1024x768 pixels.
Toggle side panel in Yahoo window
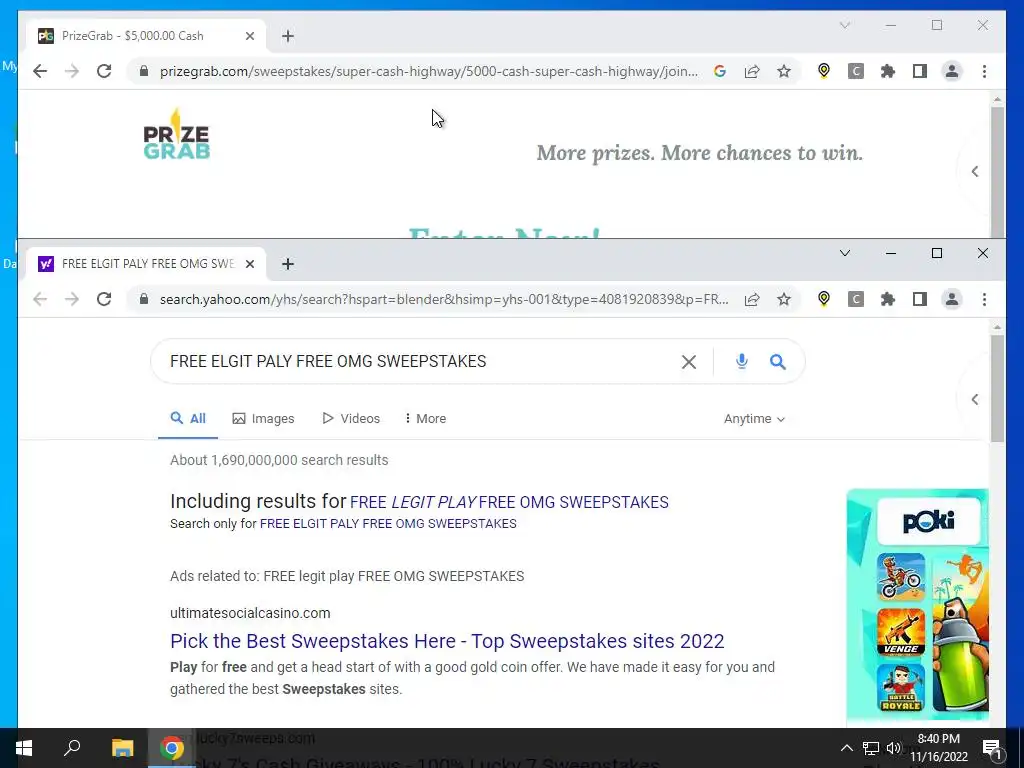920,299
